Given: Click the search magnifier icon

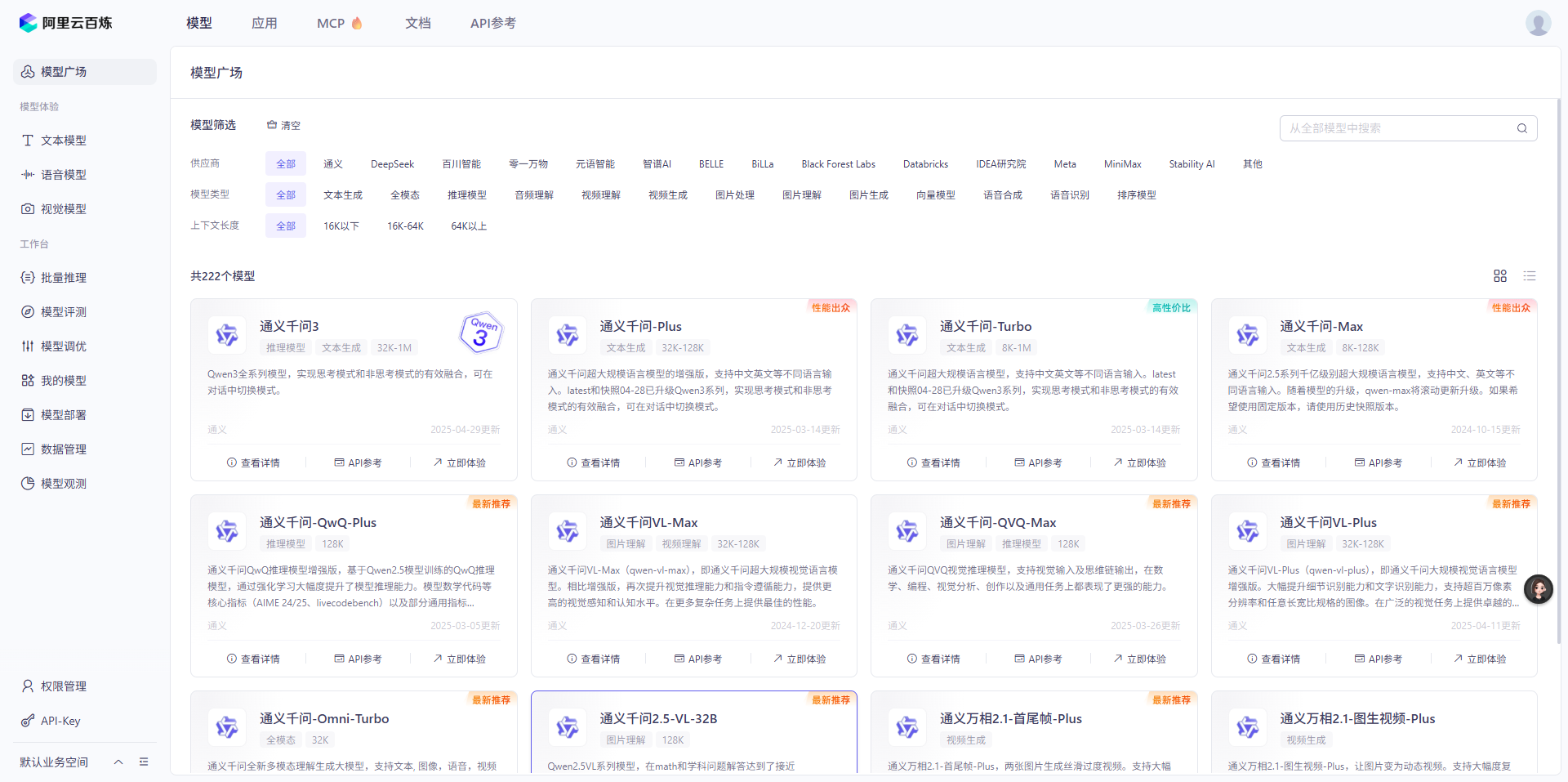Looking at the screenshot, I should click(x=1522, y=128).
